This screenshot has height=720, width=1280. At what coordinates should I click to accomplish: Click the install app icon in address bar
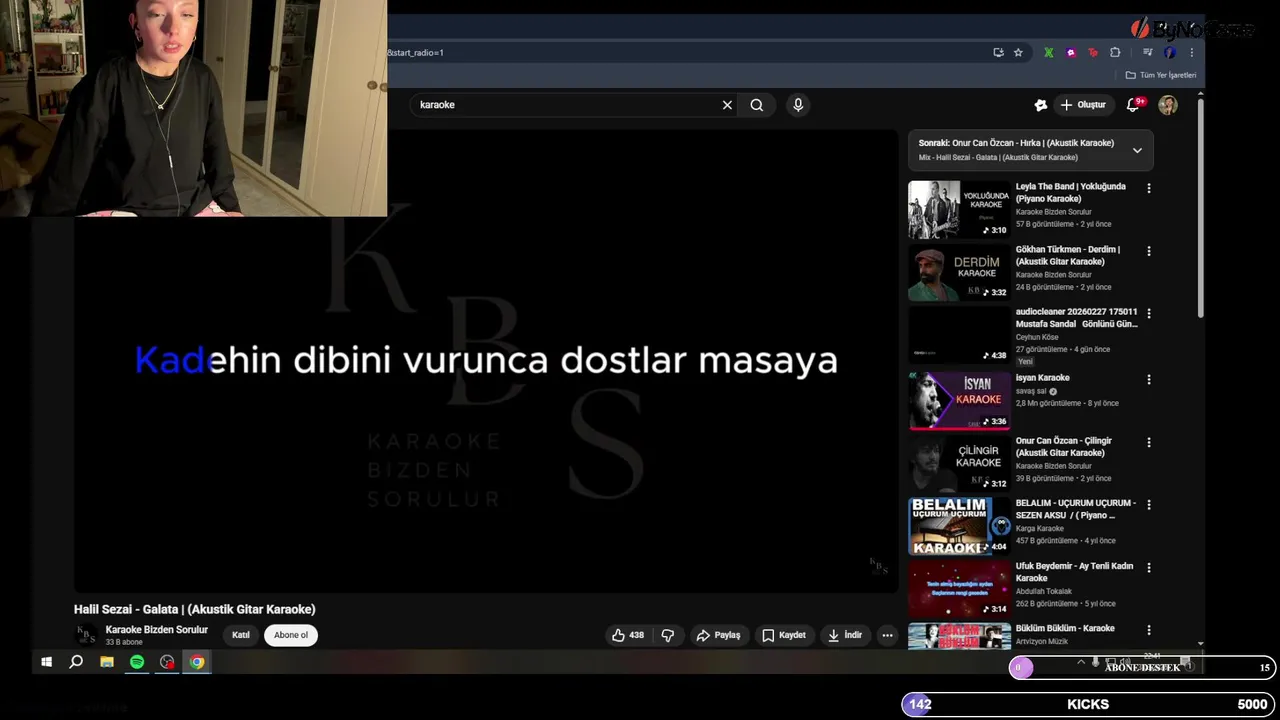tap(998, 53)
